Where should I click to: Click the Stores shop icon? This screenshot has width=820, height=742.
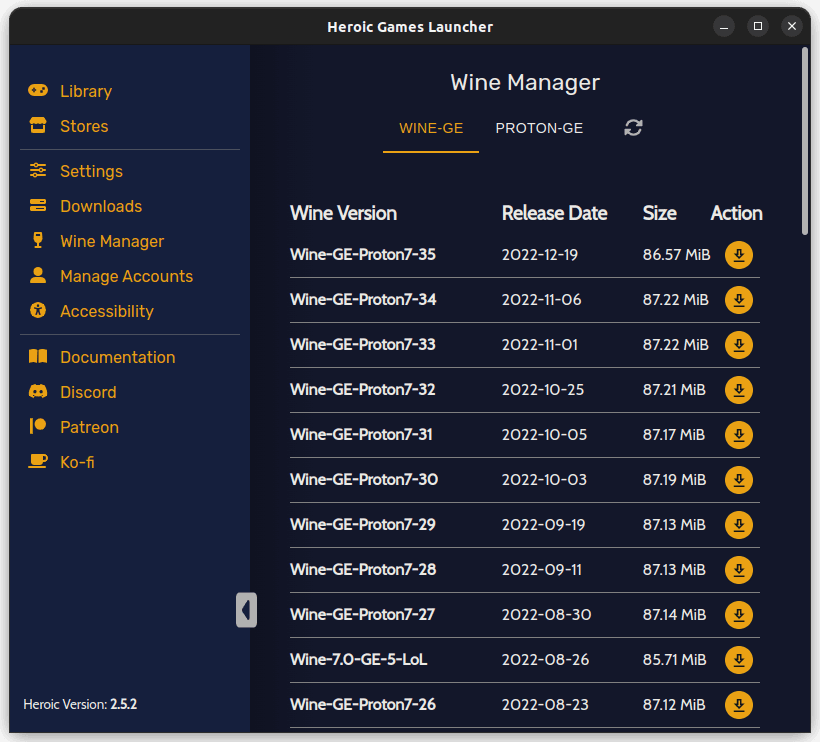[x=38, y=126]
